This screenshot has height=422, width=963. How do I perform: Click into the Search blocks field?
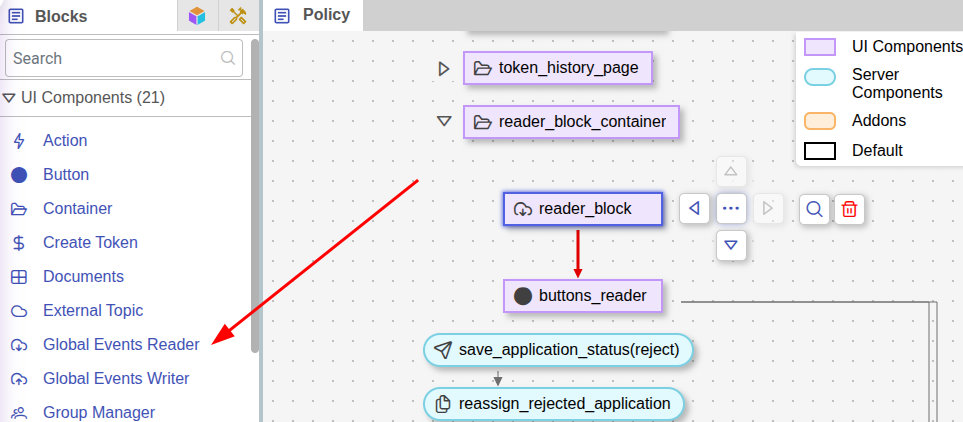pyautogui.click(x=115, y=58)
